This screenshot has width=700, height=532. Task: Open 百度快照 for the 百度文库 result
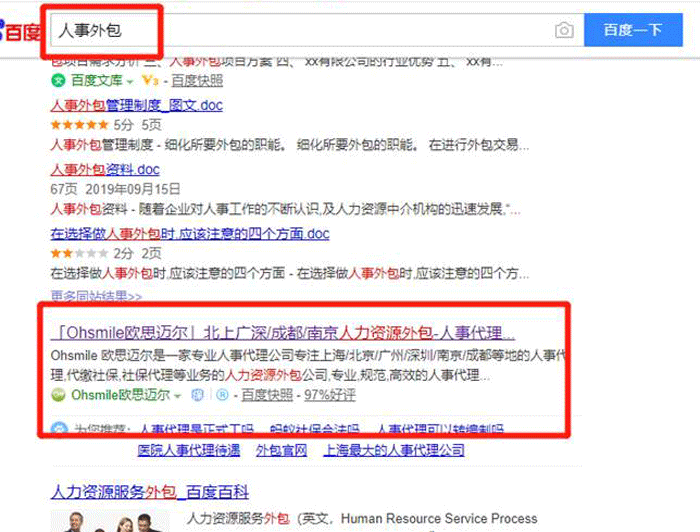click(x=197, y=80)
